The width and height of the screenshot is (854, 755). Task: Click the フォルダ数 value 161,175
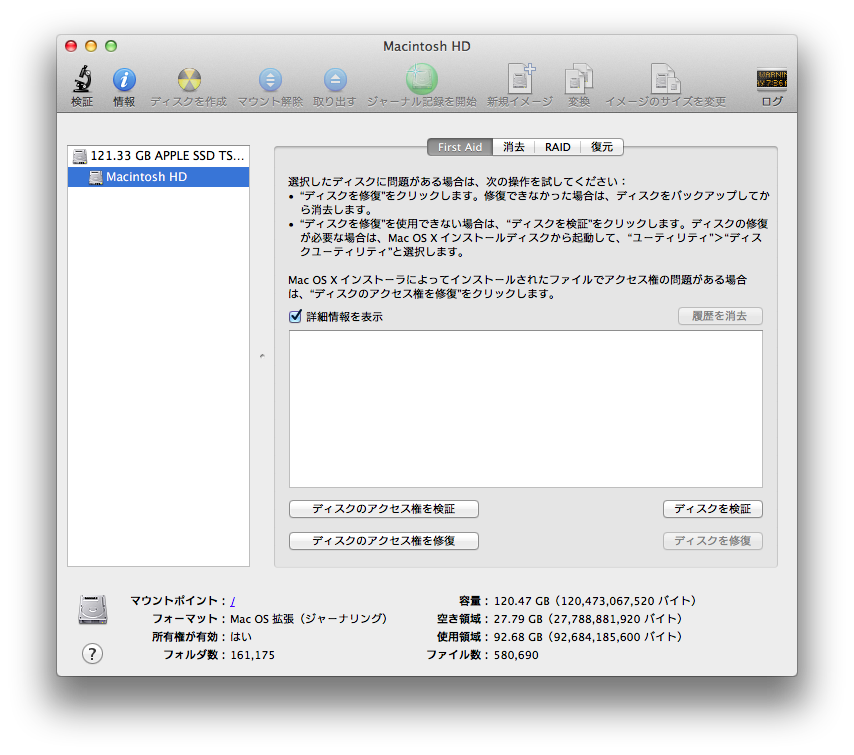pyautogui.click(x=253, y=655)
